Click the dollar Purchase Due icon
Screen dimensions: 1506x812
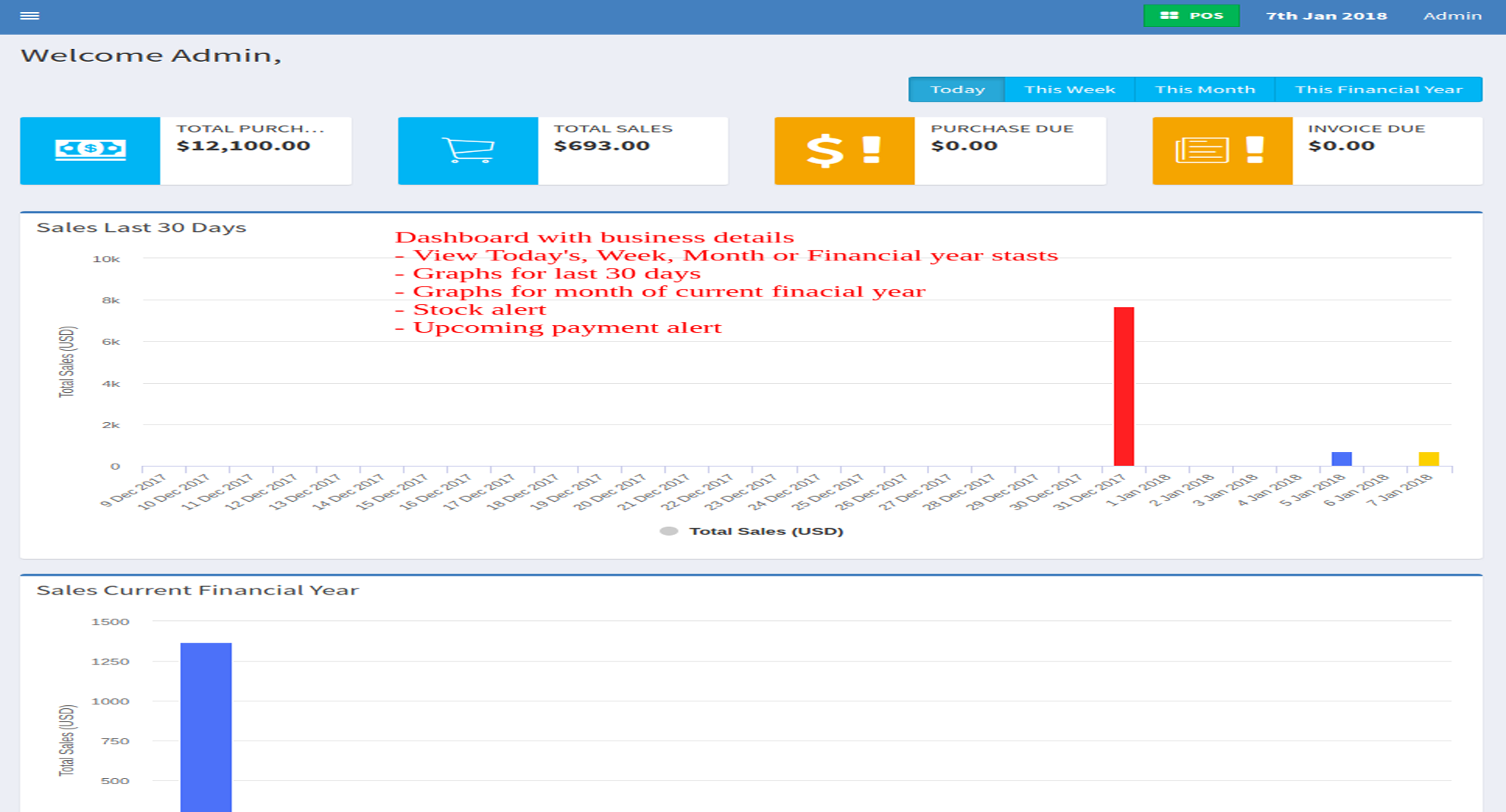click(x=843, y=150)
